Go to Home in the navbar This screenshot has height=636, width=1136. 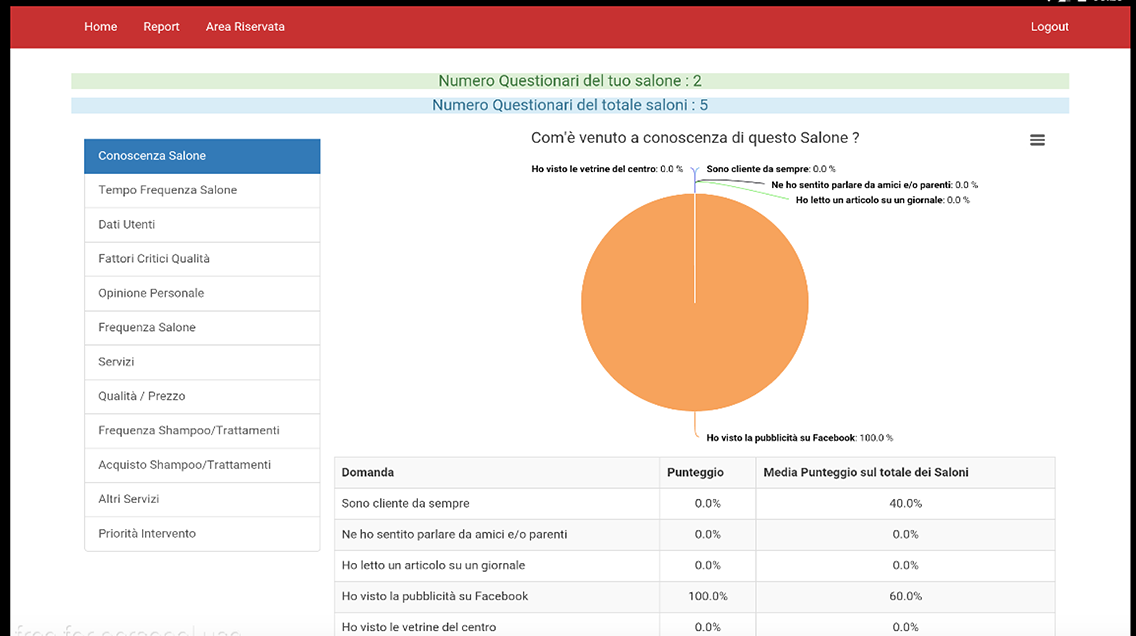100,27
